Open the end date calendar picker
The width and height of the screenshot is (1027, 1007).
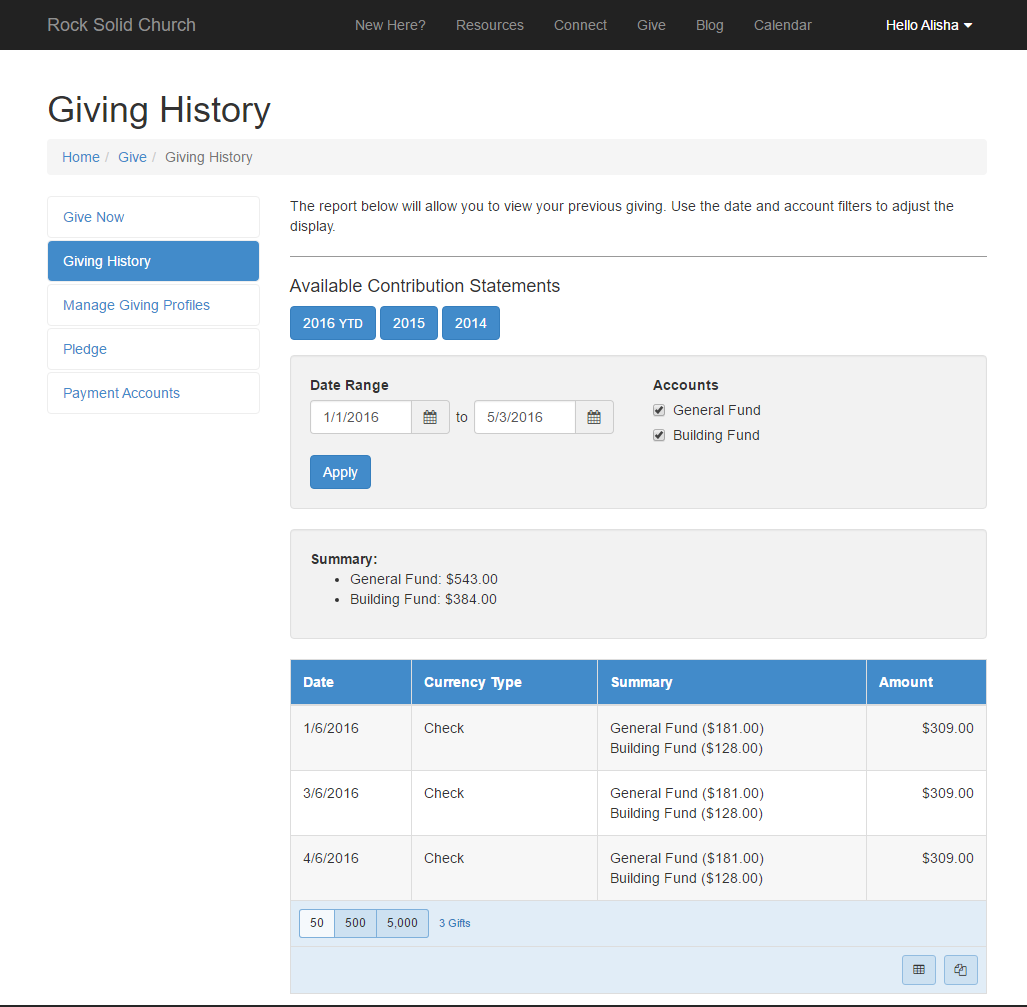pos(594,417)
